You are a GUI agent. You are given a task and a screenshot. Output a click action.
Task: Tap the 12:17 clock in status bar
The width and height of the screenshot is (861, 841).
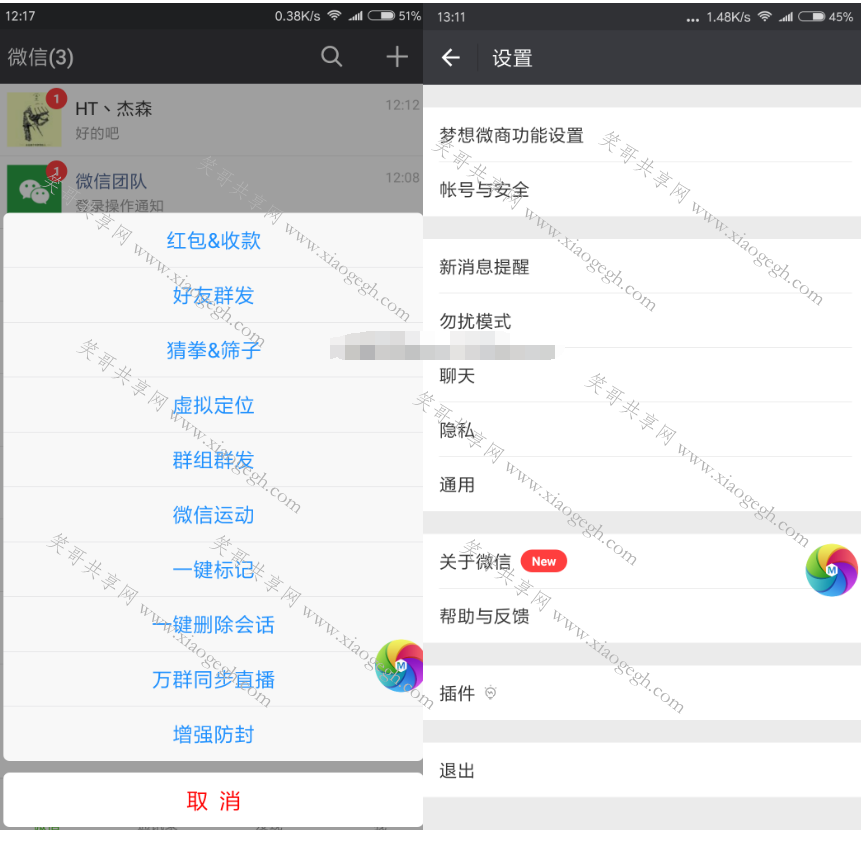[x=20, y=16]
